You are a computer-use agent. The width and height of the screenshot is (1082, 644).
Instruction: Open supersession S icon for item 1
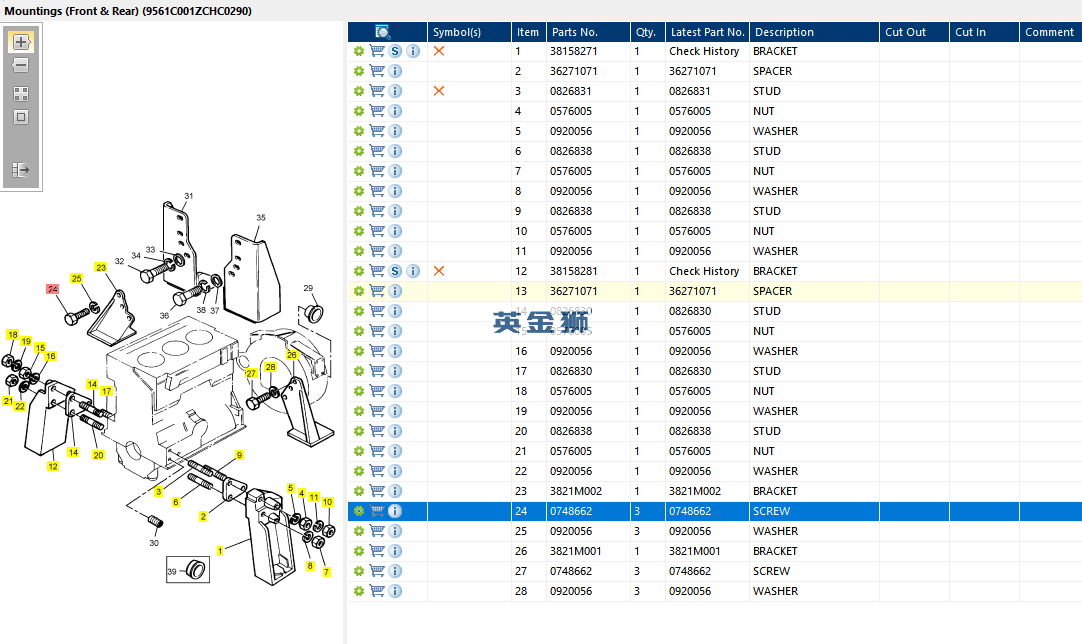tap(395, 51)
